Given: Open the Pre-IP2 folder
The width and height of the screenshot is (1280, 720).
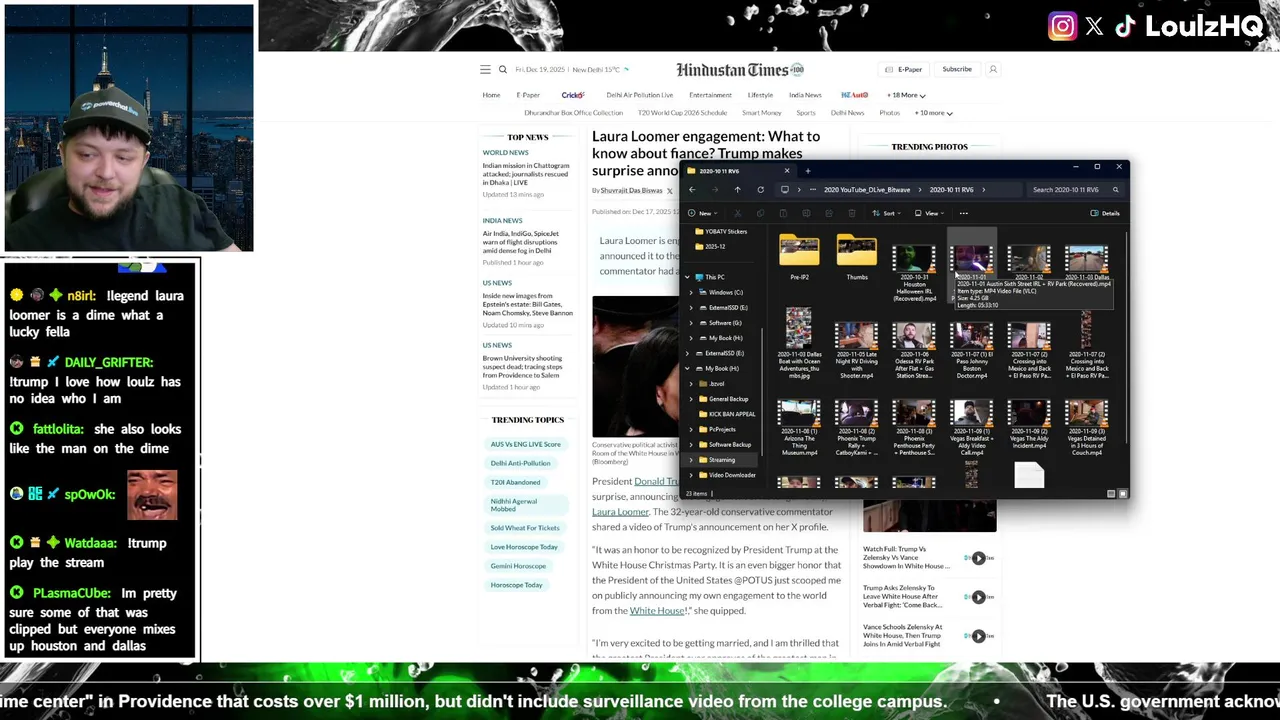Looking at the screenshot, I should (x=799, y=257).
